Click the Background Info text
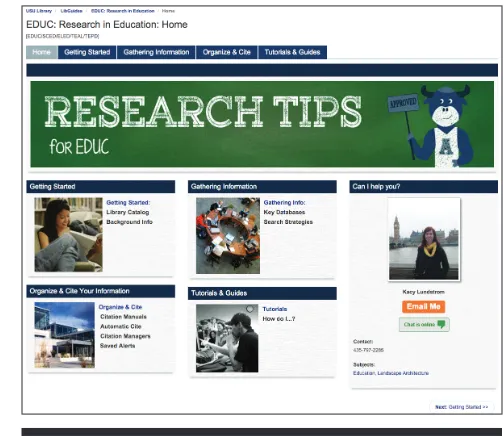Screen dimensions: 504x436 (129, 222)
